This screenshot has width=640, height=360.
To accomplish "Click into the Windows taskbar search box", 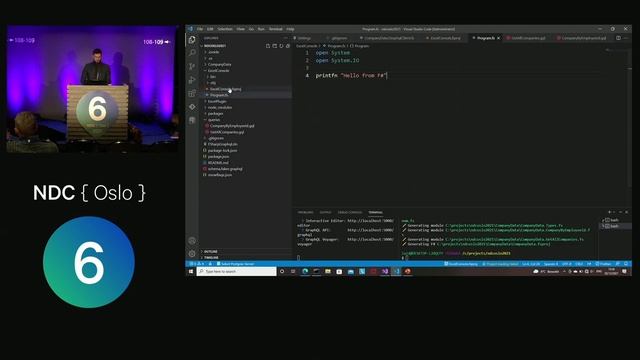I will tap(237, 271).
